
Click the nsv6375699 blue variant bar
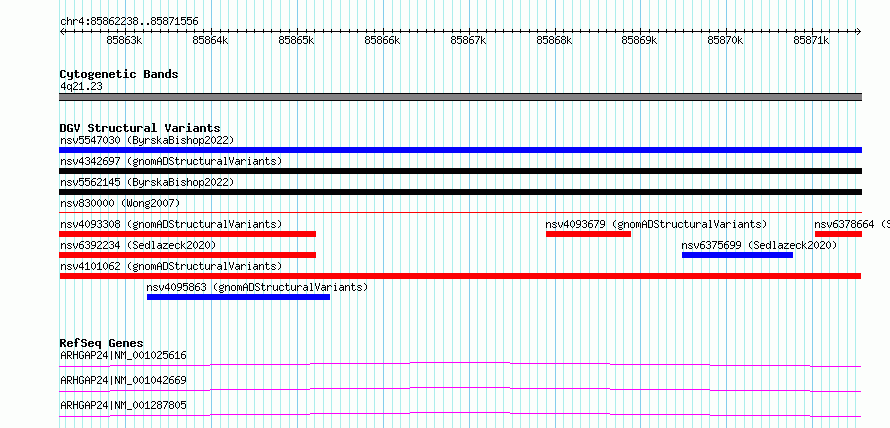tap(737, 255)
